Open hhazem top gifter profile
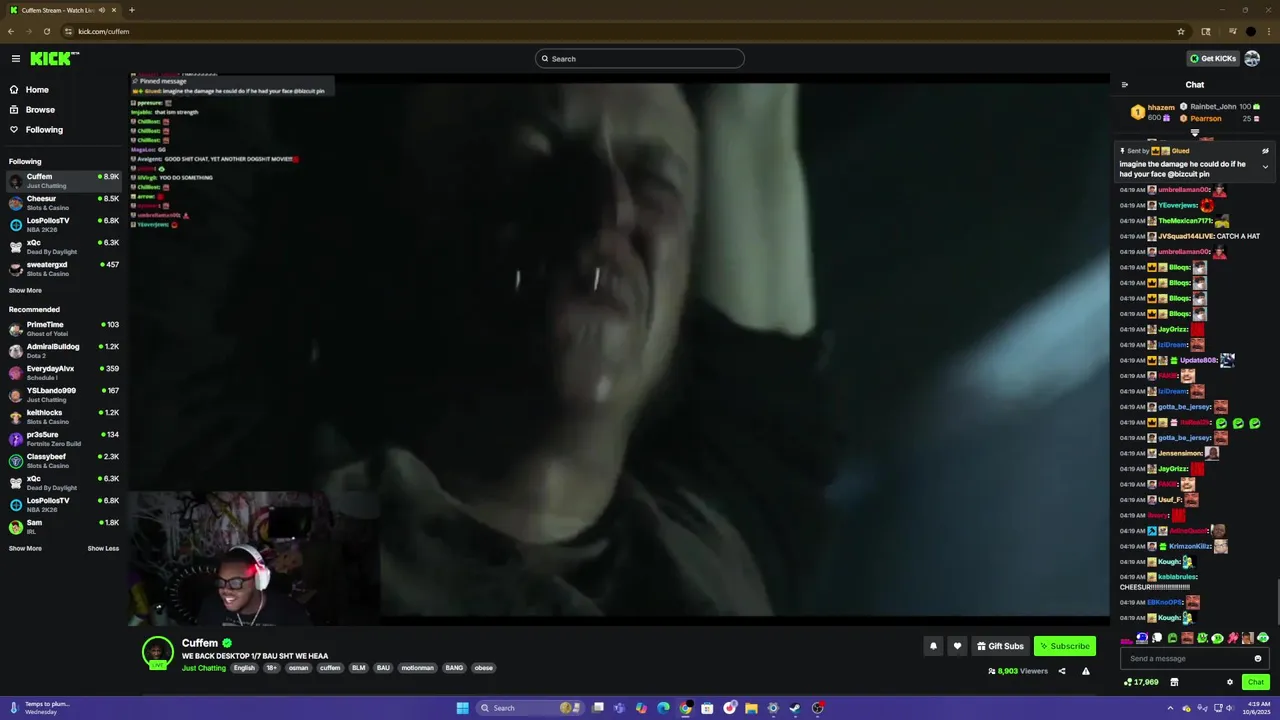The height and width of the screenshot is (720, 1280). point(1161,107)
